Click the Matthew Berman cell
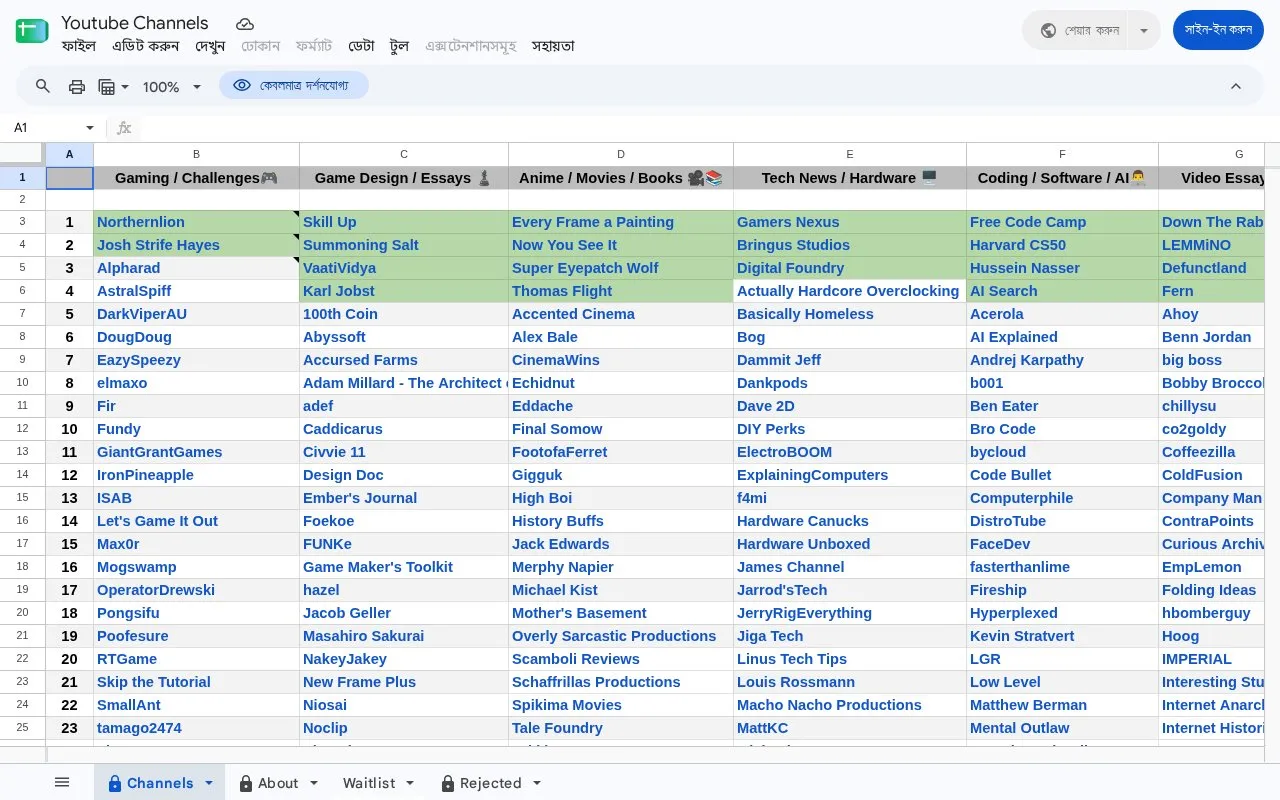Viewport: 1280px width, 800px height. (1062, 705)
